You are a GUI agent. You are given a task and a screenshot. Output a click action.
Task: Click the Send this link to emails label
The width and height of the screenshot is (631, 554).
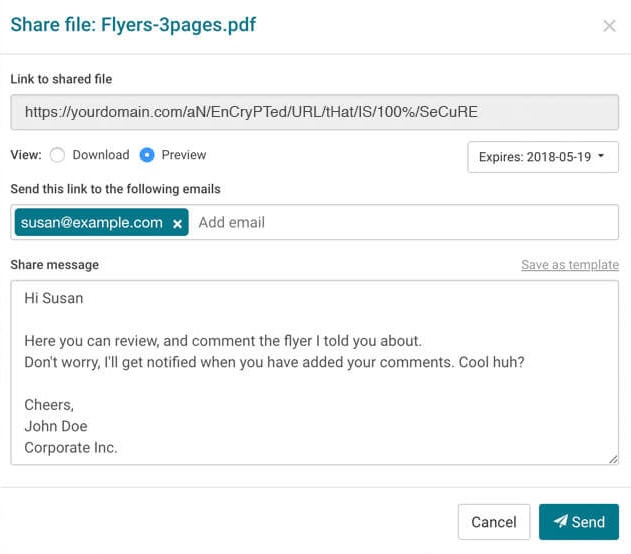[x=115, y=189]
